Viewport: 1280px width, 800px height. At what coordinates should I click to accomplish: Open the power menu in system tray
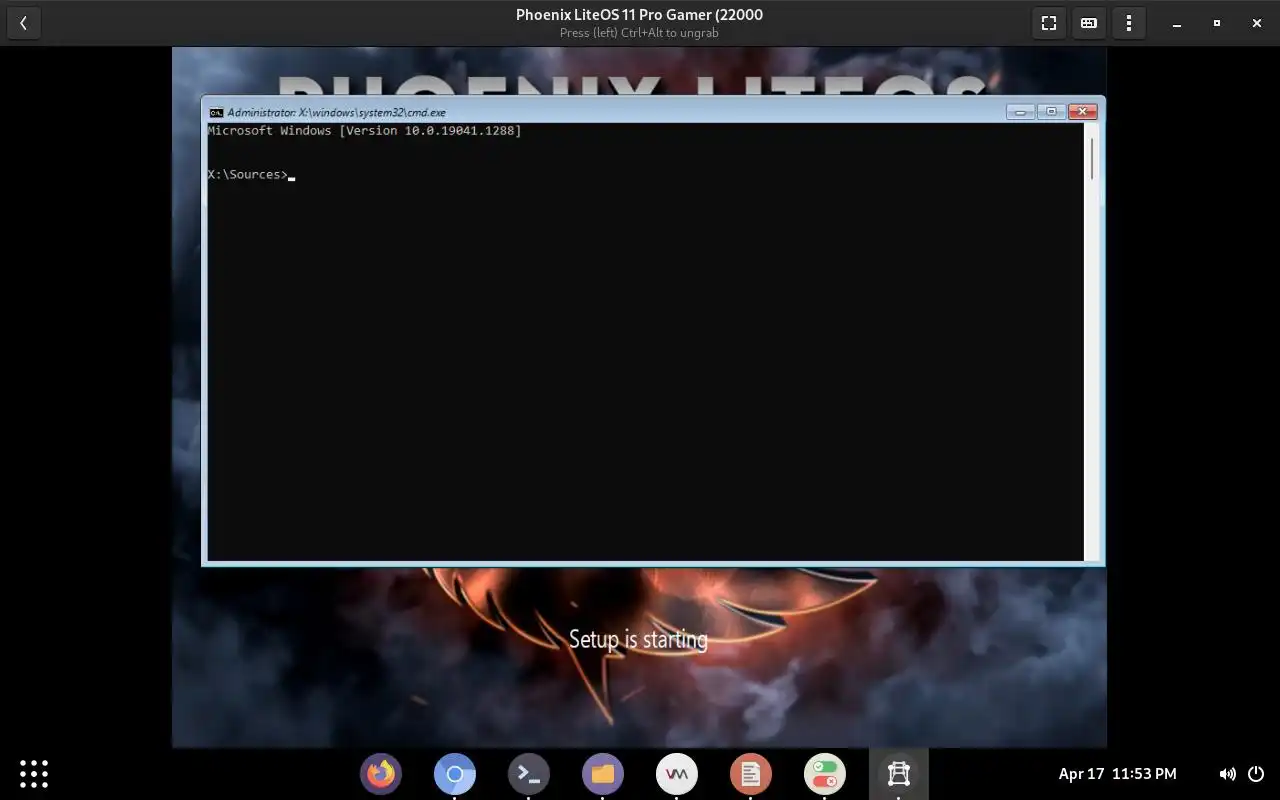[x=1256, y=774]
